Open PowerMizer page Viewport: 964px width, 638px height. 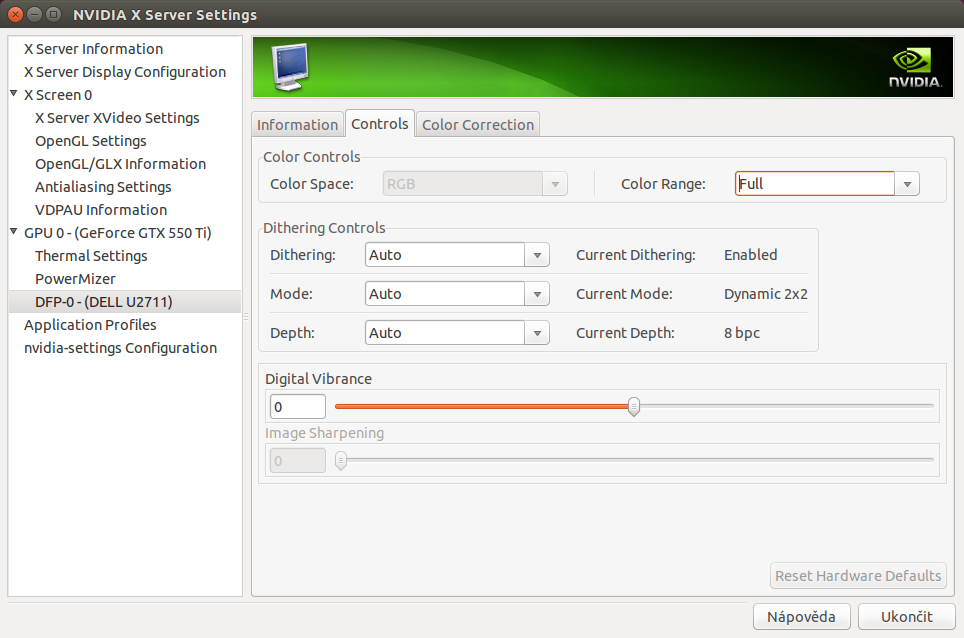pyautogui.click(x=75, y=278)
